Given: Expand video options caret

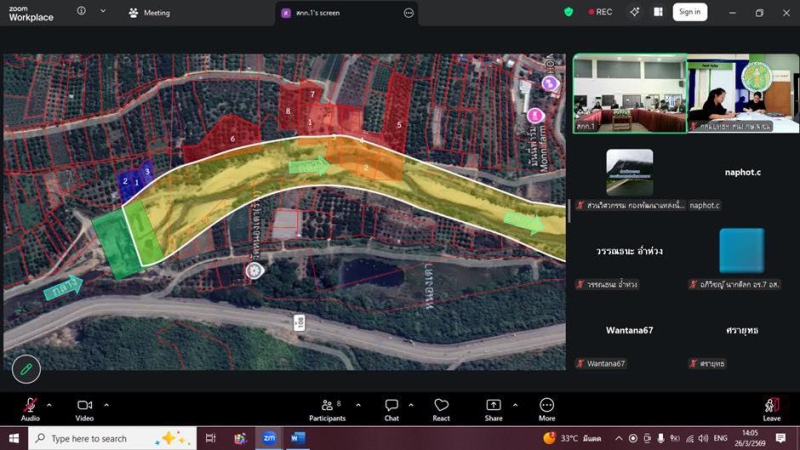Looking at the screenshot, I should pyautogui.click(x=106, y=405).
